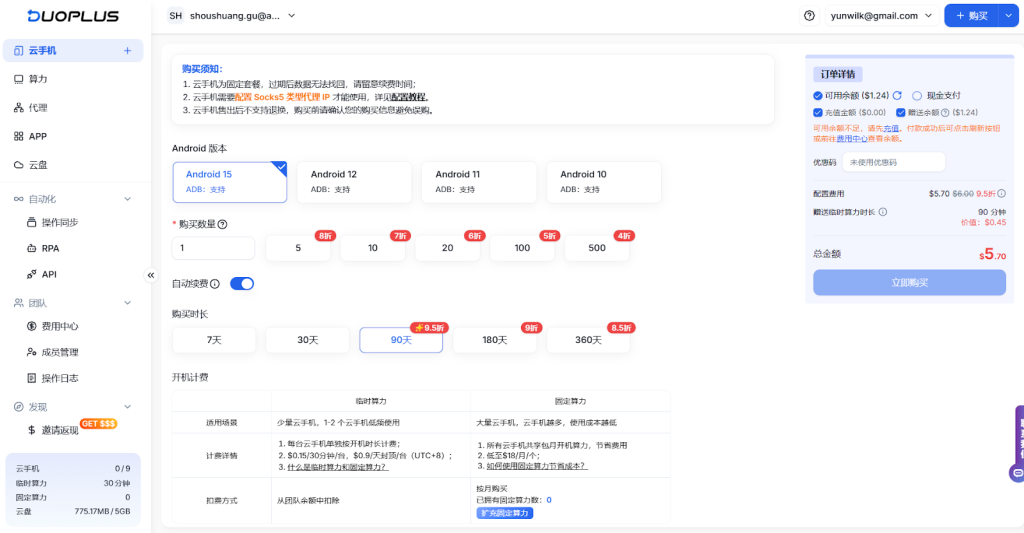Open 费用中心 in the sidebar
Image resolution: width=1024 pixels, height=533 pixels.
(x=59, y=326)
